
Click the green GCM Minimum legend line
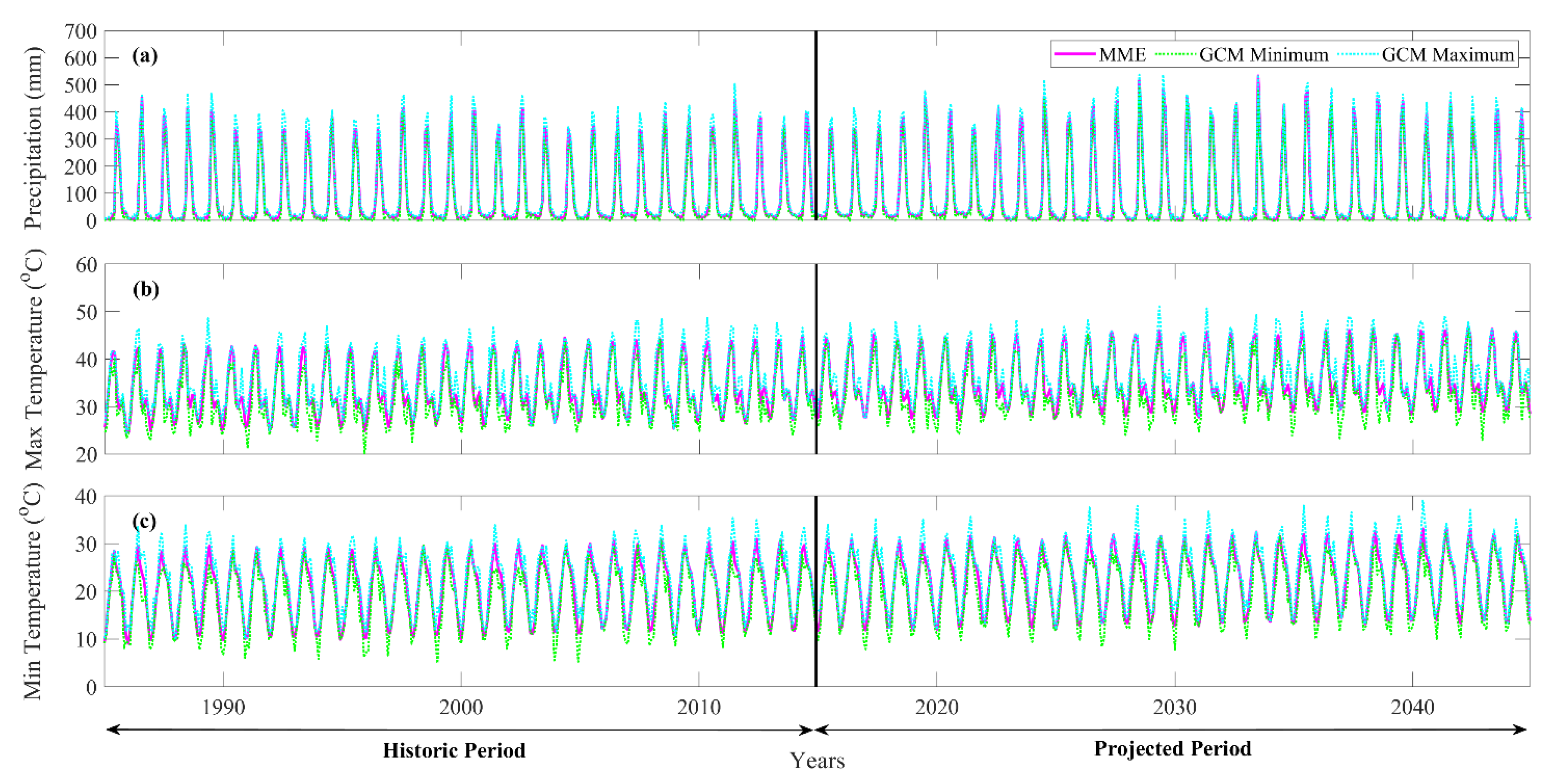pyautogui.click(x=1176, y=55)
